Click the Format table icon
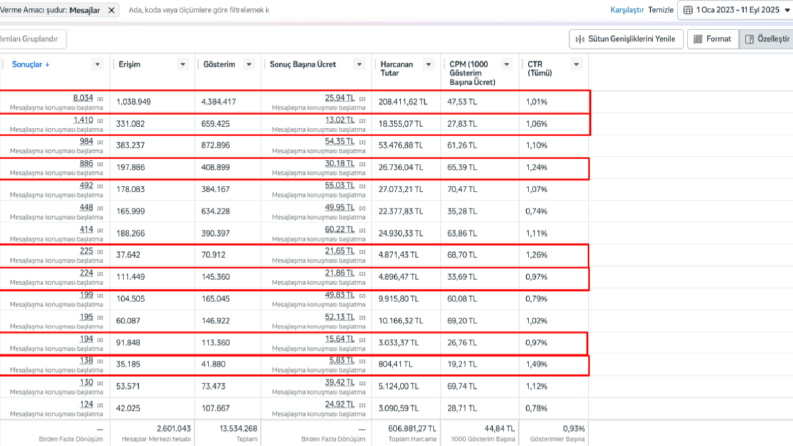Image resolution: width=793 pixels, height=446 pixels. point(698,39)
